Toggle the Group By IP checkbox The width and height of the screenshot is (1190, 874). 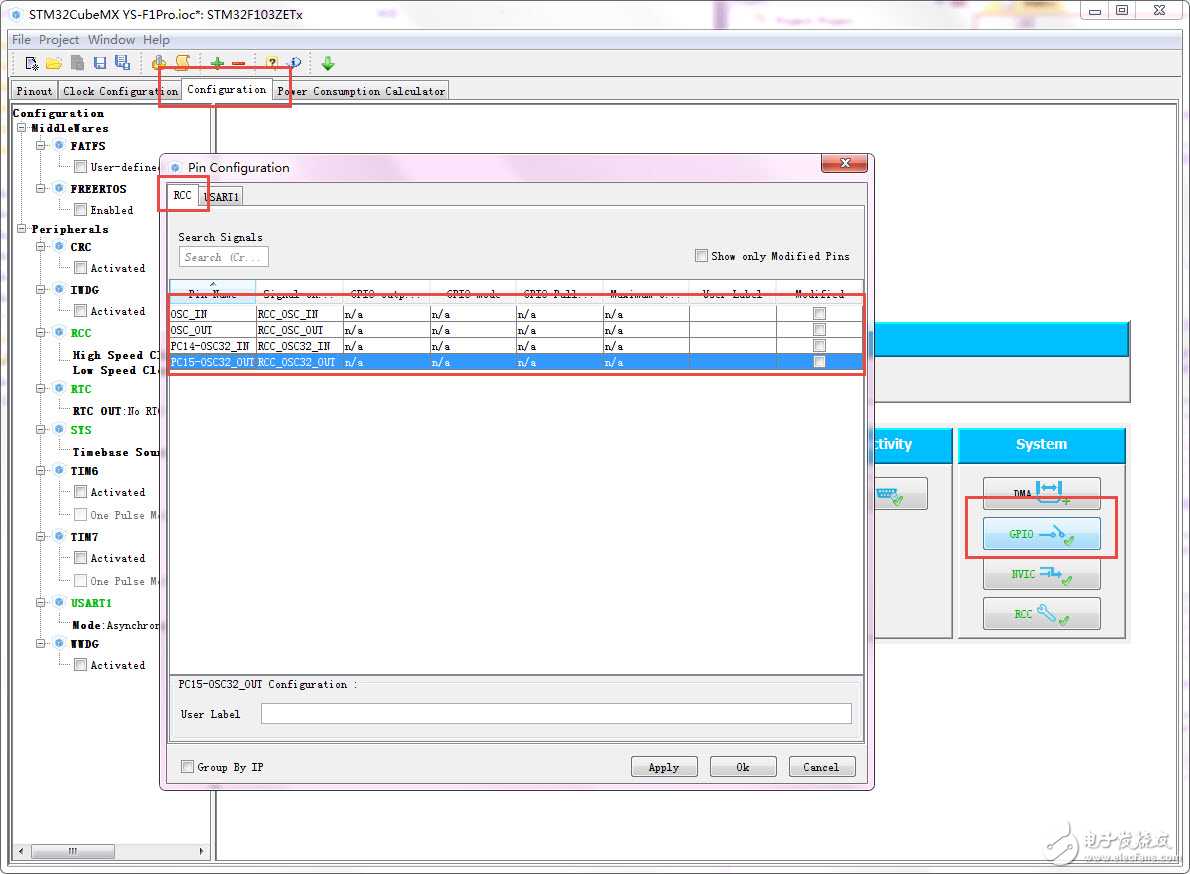click(x=187, y=767)
